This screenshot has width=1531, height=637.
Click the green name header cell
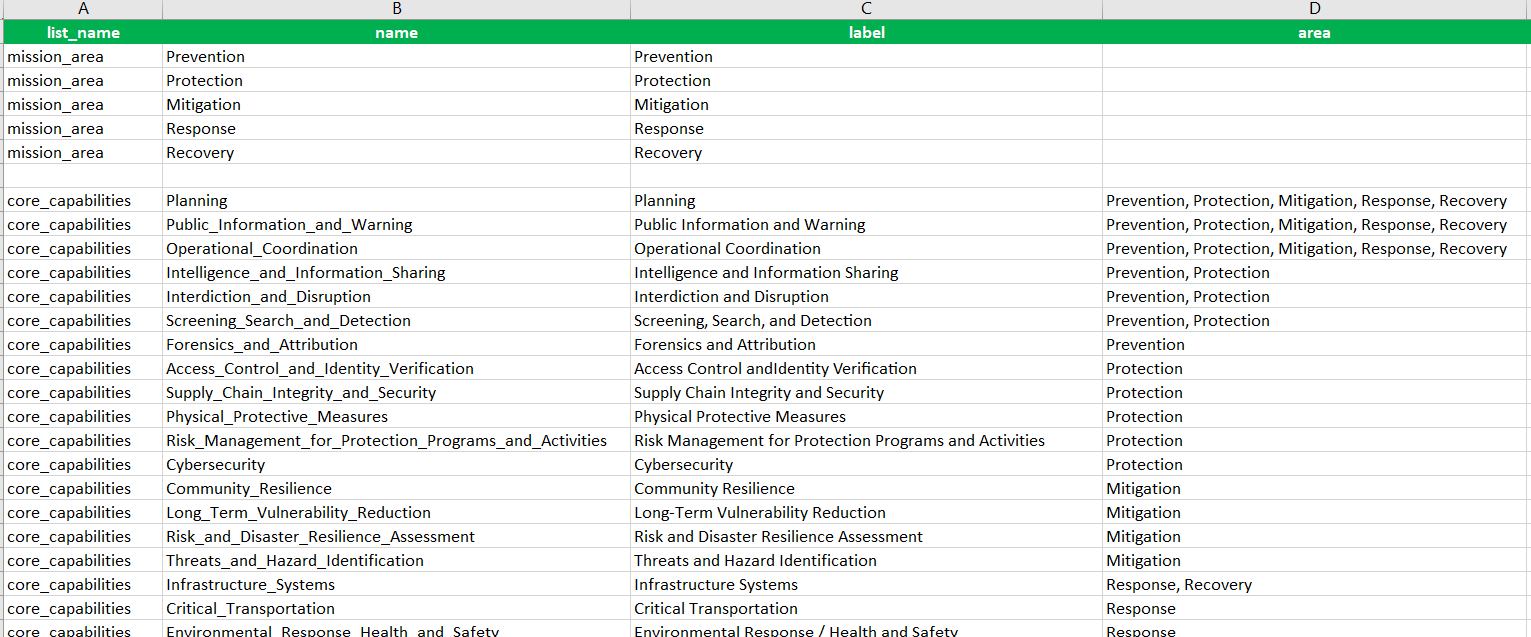[x=396, y=32]
